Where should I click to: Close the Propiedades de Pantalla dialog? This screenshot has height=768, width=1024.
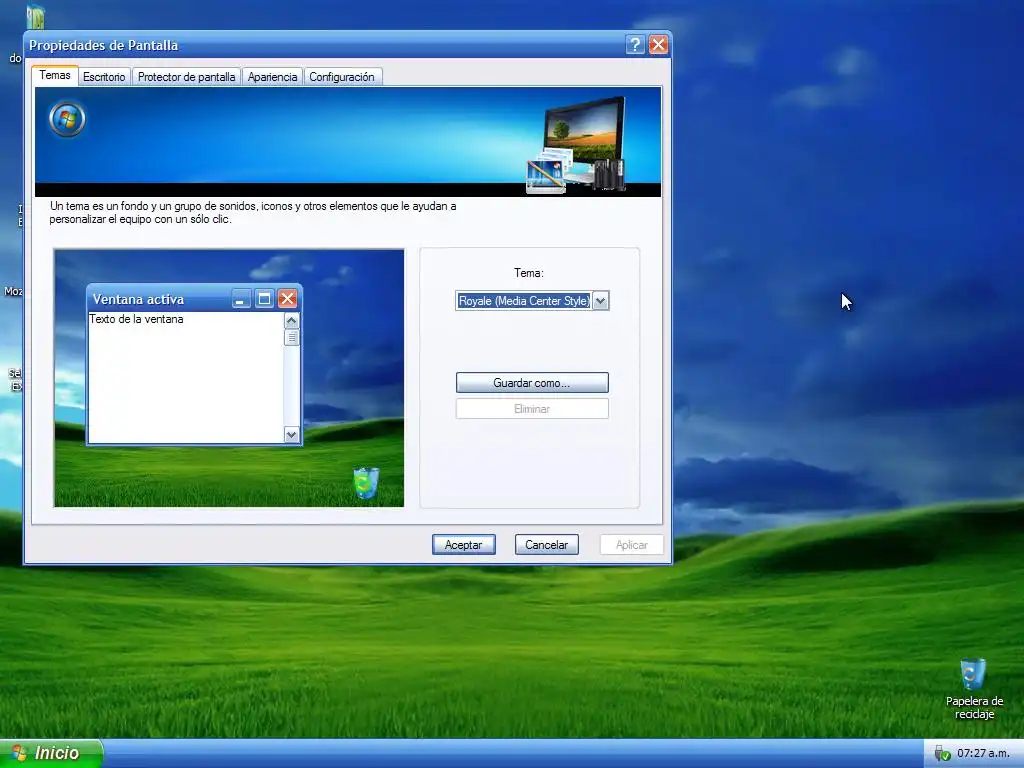[658, 45]
